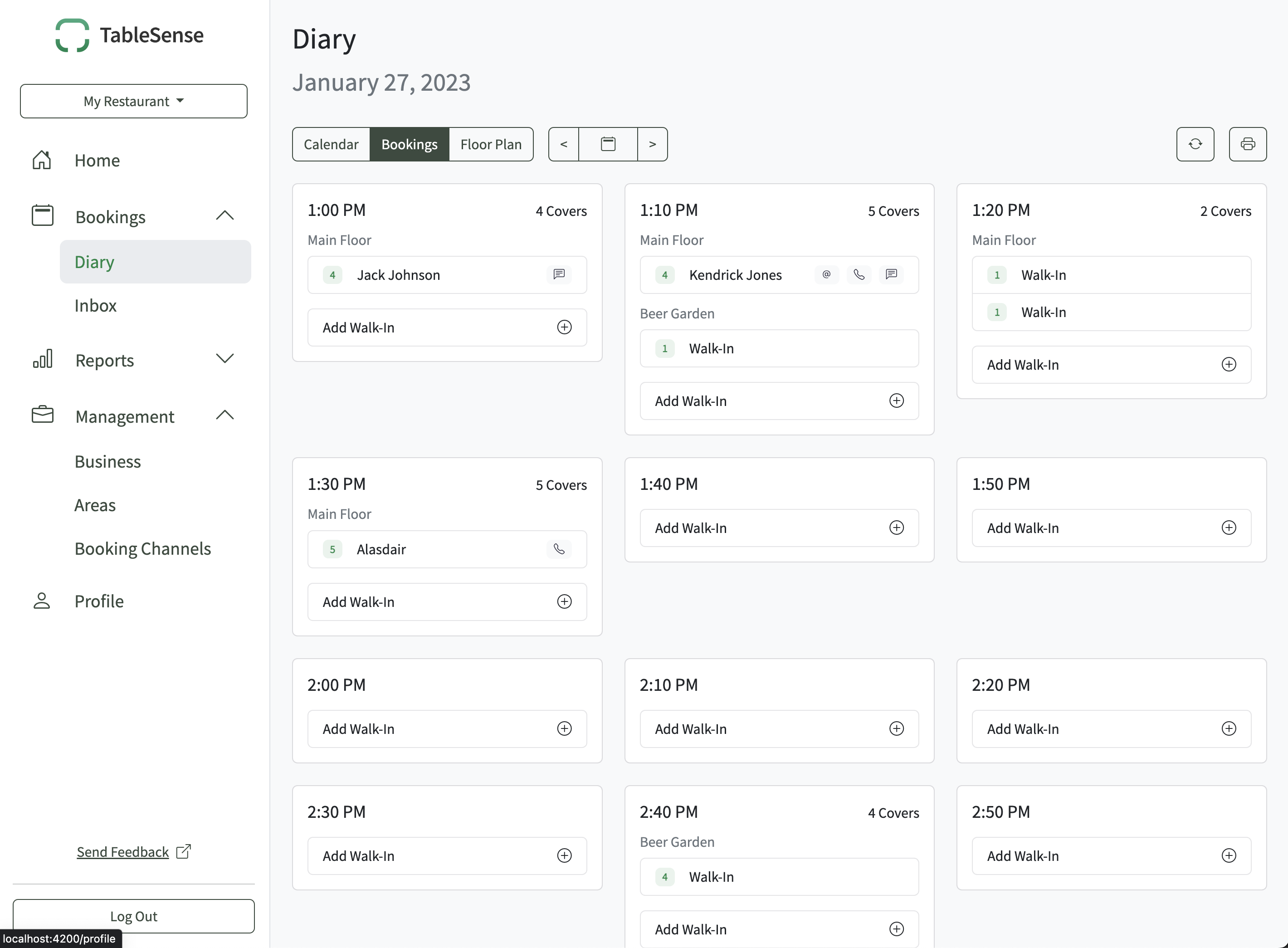Open the Inbox page
1288x948 pixels.
point(95,305)
